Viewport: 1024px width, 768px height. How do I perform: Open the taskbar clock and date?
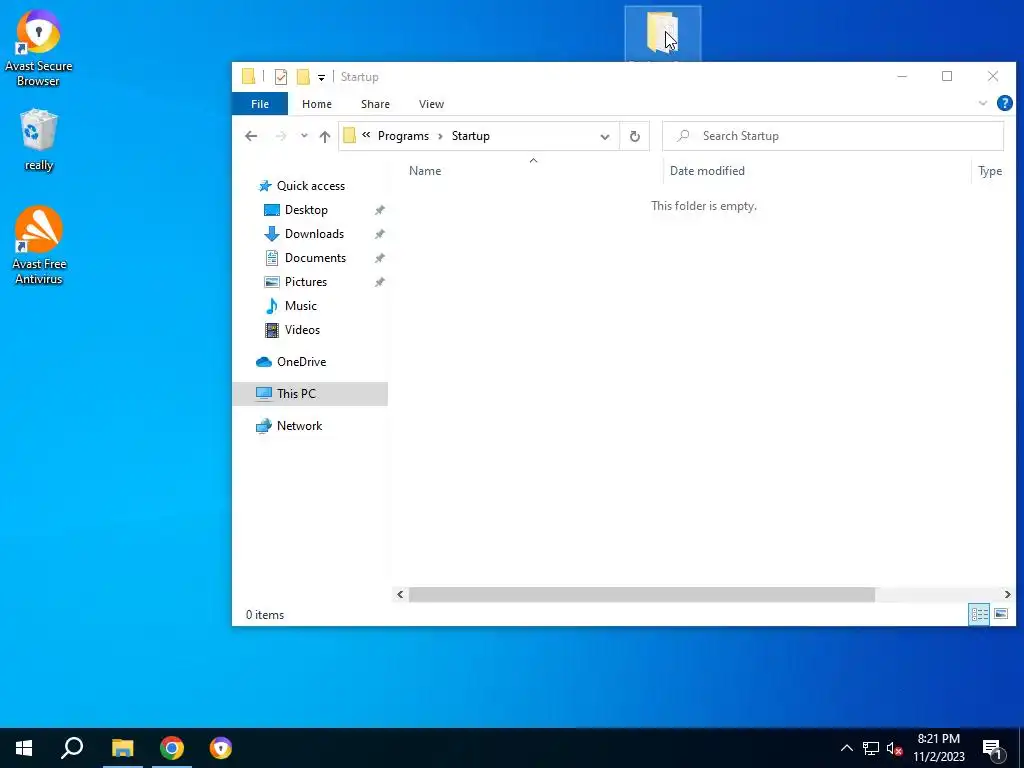[x=938, y=748]
